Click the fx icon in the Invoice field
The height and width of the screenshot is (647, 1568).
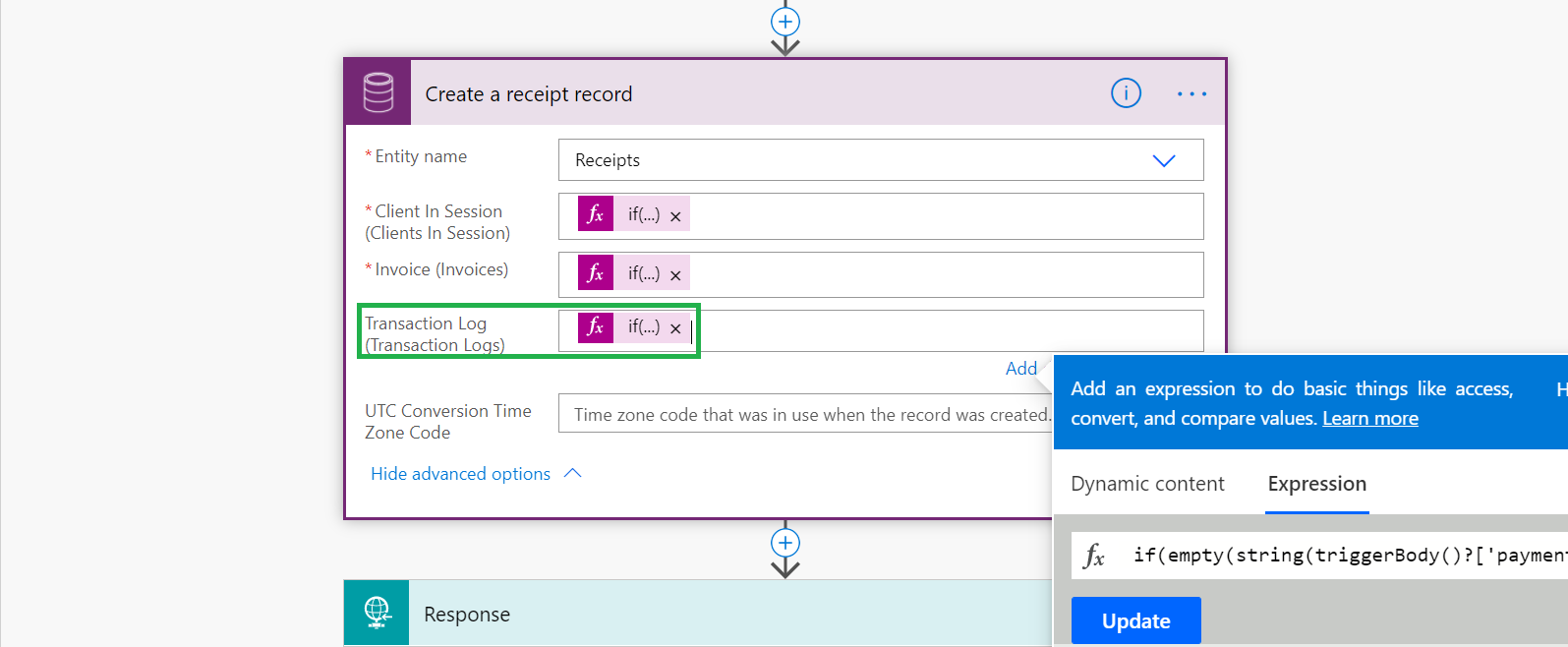pyautogui.click(x=596, y=273)
